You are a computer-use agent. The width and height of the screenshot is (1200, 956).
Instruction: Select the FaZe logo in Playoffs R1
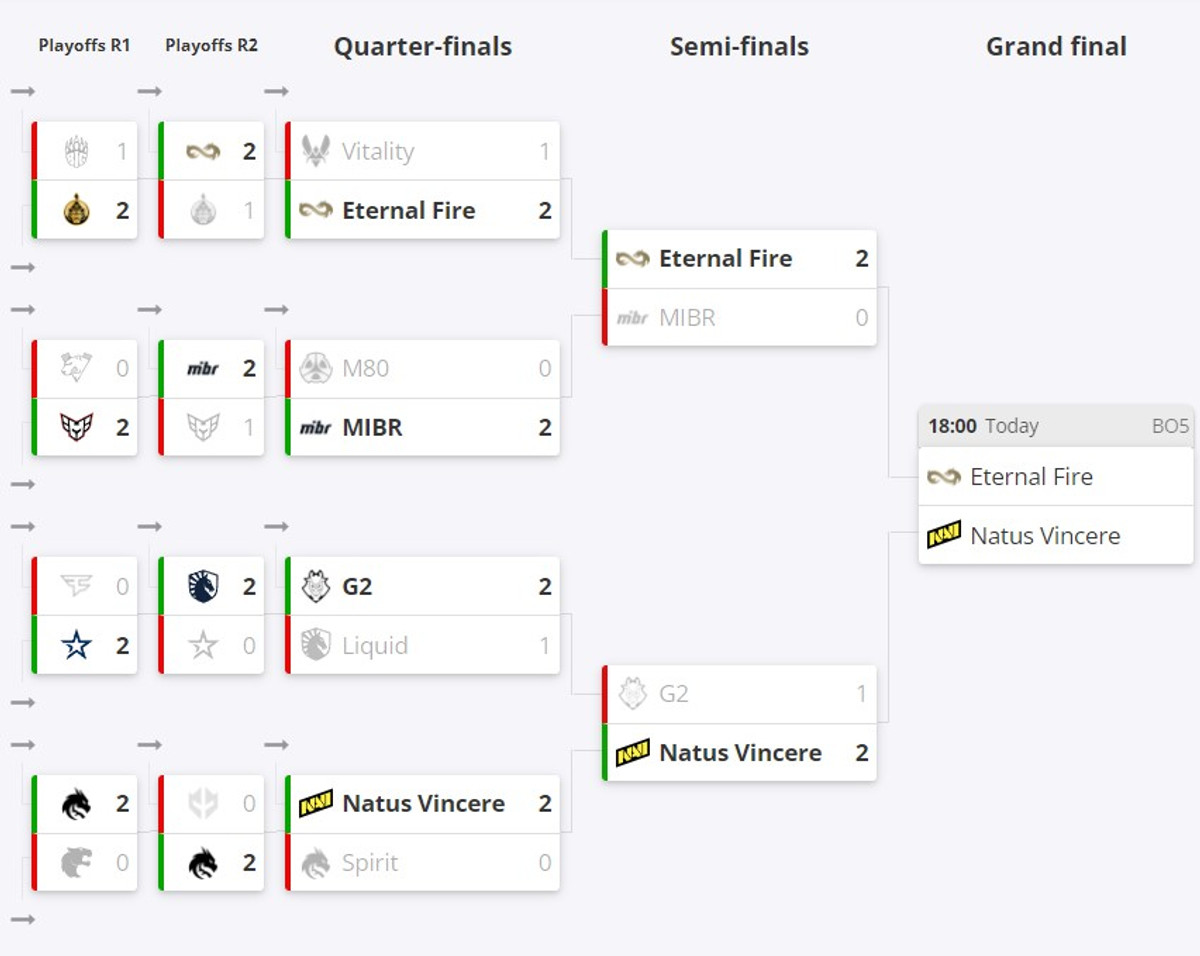pos(77,587)
